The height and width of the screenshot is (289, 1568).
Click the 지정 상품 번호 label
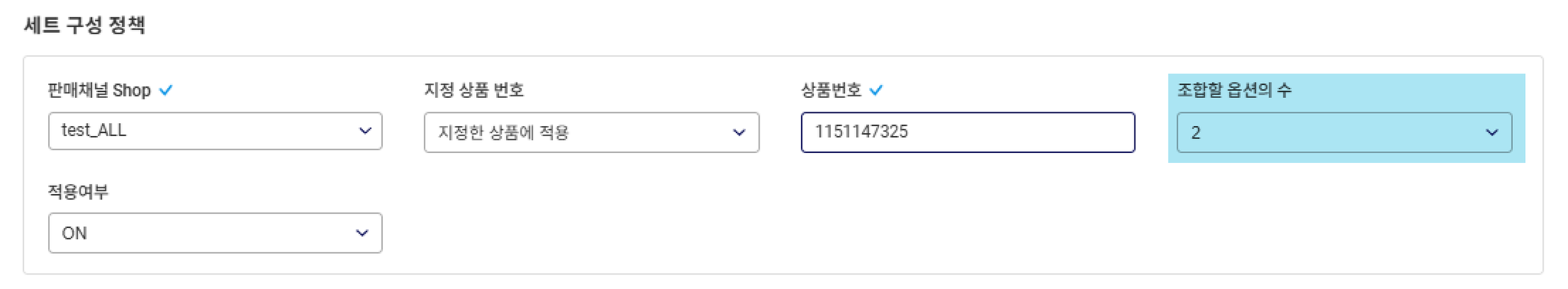coord(474,90)
